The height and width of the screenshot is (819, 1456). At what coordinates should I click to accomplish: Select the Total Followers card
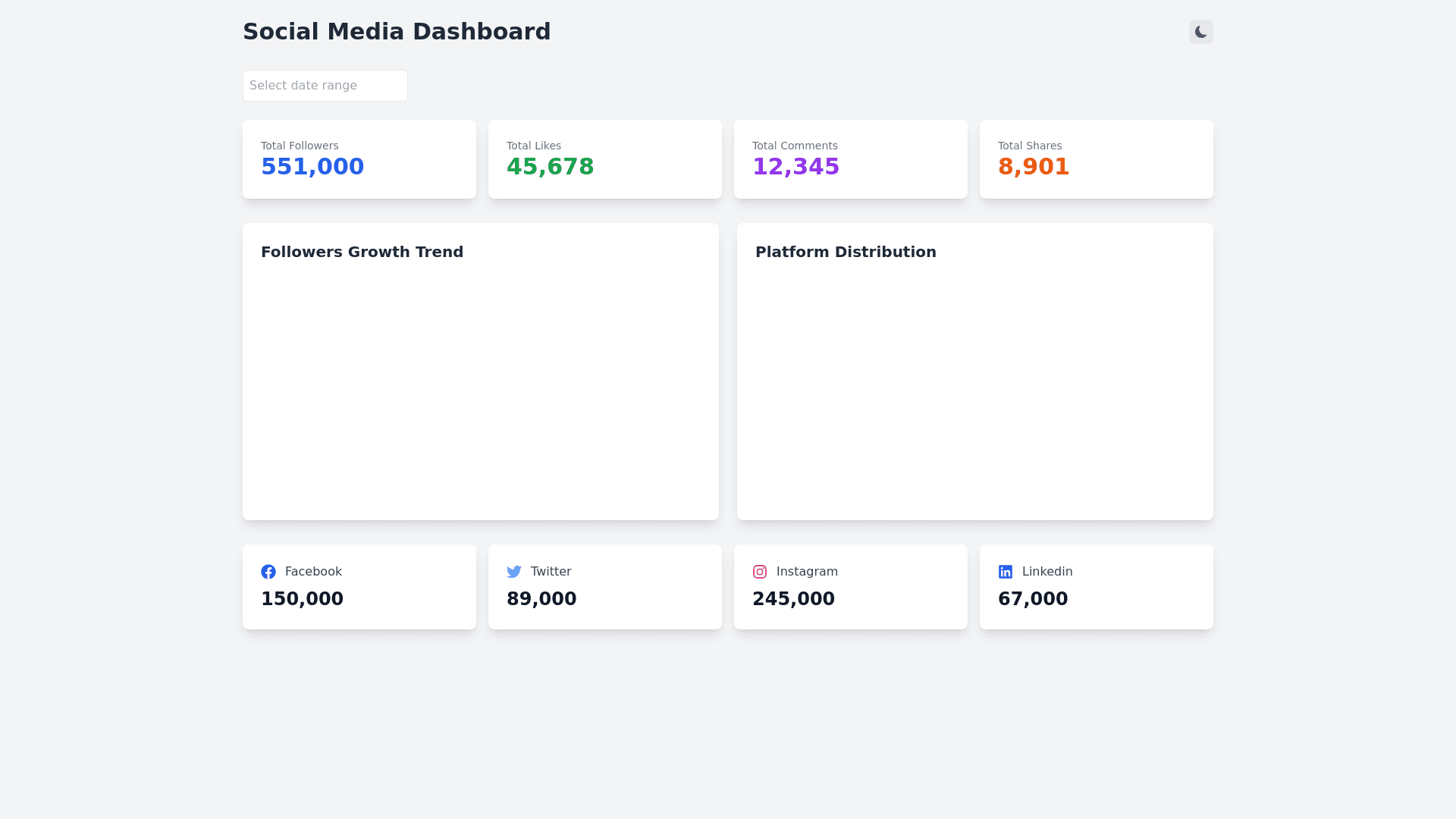pos(359,159)
